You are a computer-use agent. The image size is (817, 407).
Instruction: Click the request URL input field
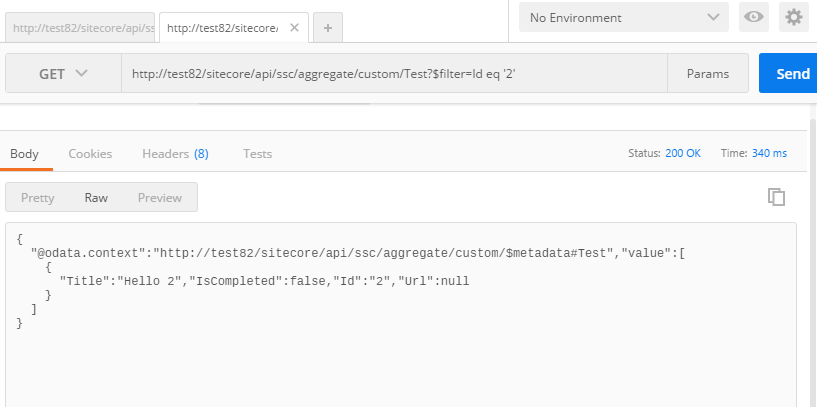(x=394, y=73)
